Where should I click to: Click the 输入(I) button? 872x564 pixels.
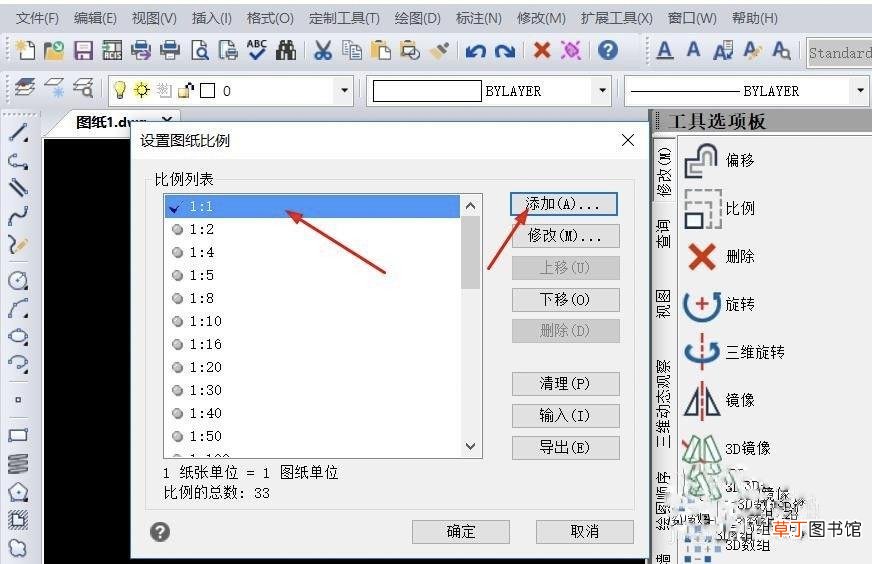(x=566, y=415)
